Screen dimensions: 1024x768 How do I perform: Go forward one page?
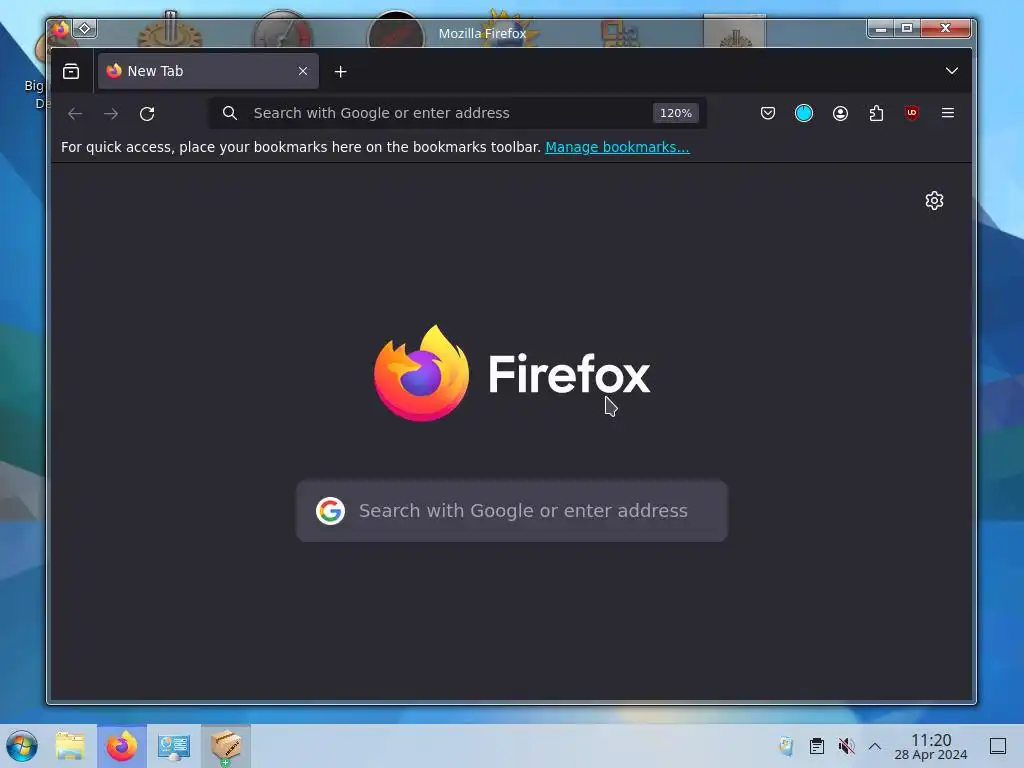111,114
